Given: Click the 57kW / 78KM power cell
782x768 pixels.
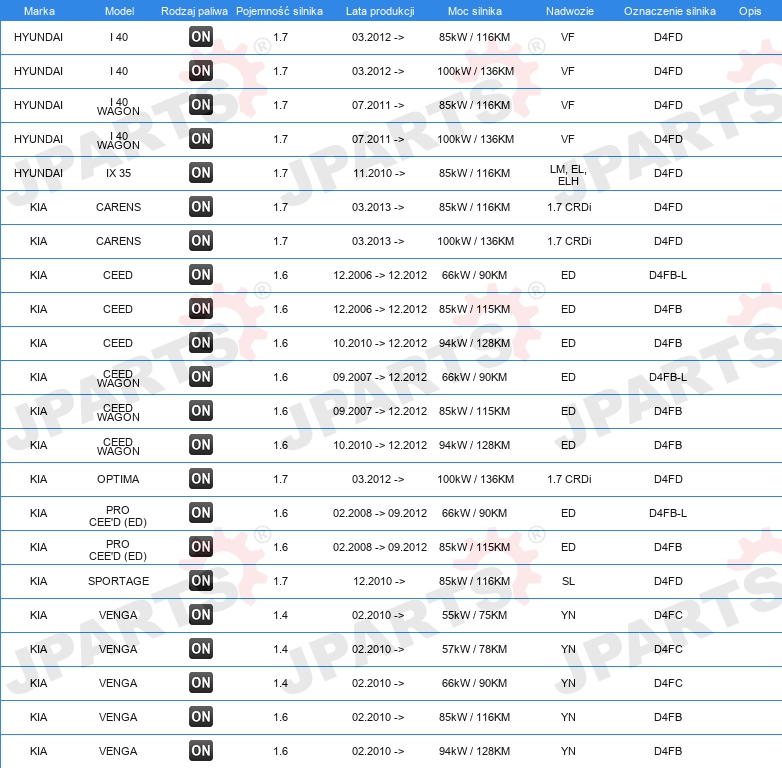Looking at the screenshot, I should pyautogui.click(x=474, y=649).
